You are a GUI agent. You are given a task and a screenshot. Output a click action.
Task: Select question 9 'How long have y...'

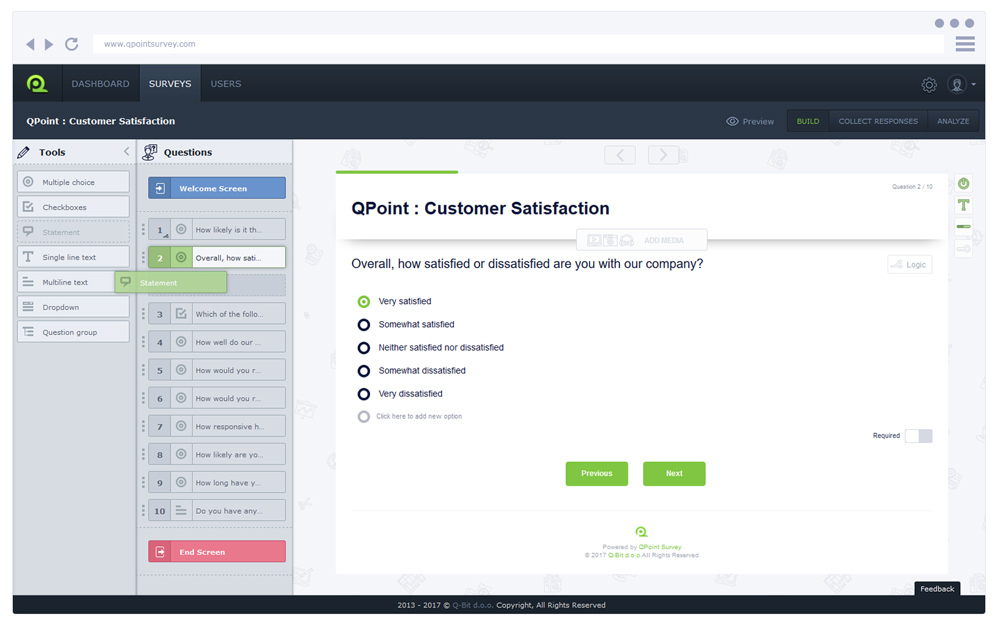[217, 482]
